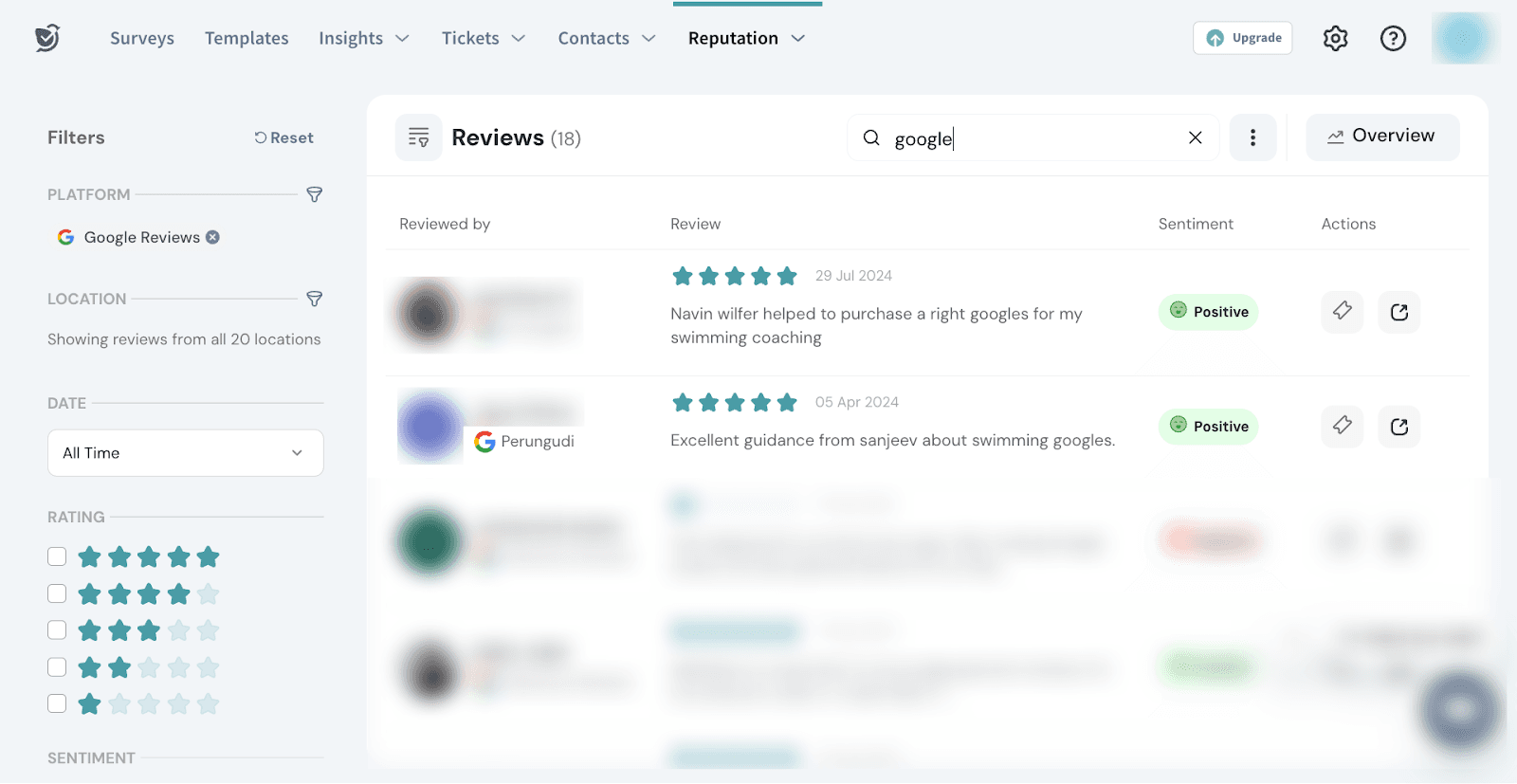Check the three-star rating filter
The image size is (1517, 784).
click(57, 630)
